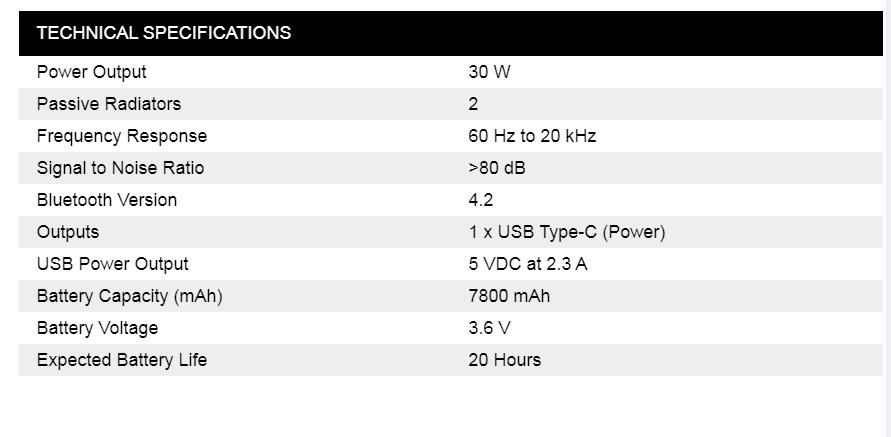This screenshot has height=437, width=891.
Task: Select the 3.6 V value
Action: click(490, 328)
